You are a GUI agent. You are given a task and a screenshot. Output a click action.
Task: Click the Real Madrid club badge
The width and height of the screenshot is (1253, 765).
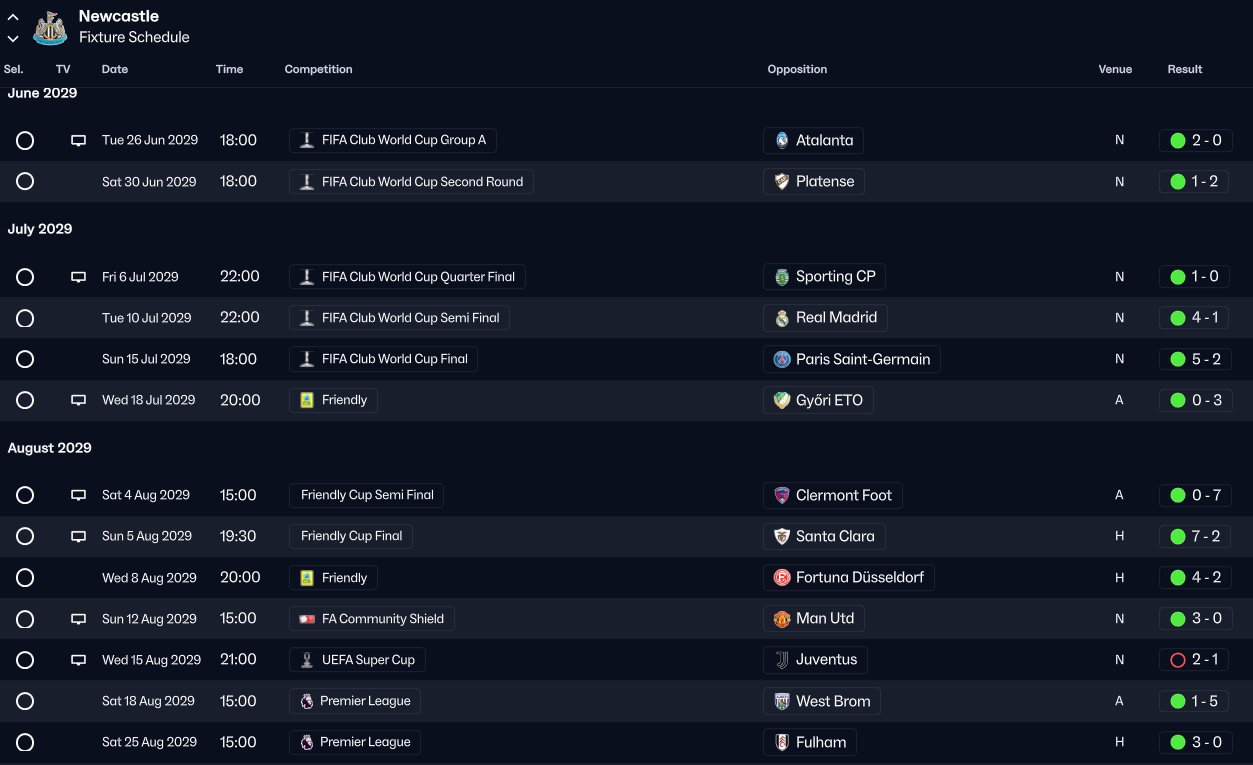tap(782, 318)
